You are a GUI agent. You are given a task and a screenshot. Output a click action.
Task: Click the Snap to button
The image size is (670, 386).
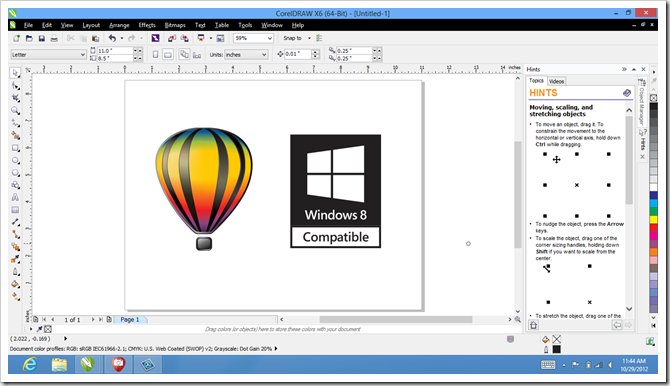click(x=292, y=38)
